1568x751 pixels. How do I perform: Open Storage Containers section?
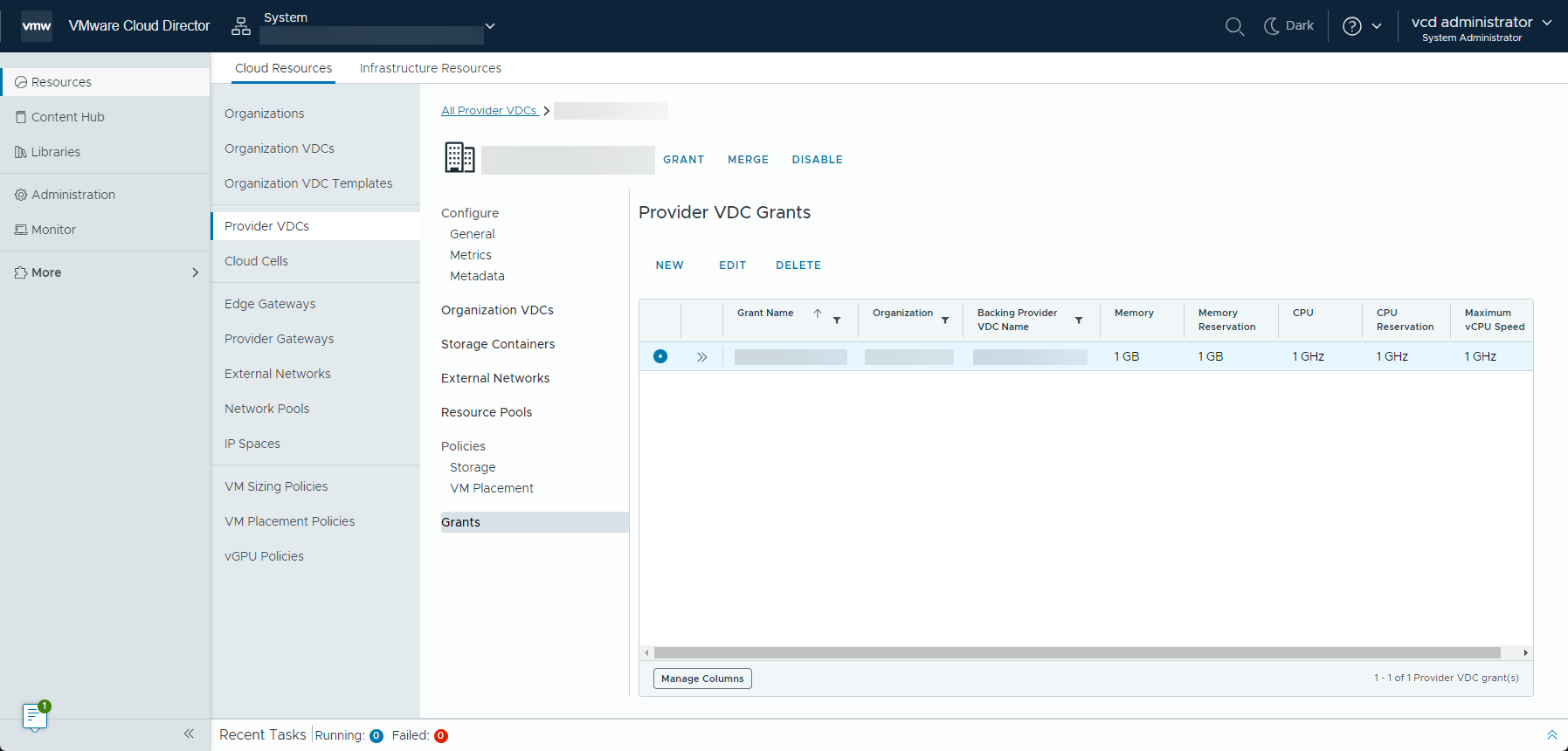tap(498, 344)
